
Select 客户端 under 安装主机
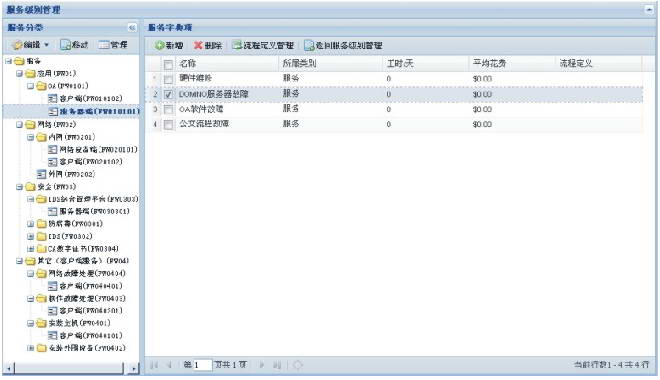[x=91, y=336]
